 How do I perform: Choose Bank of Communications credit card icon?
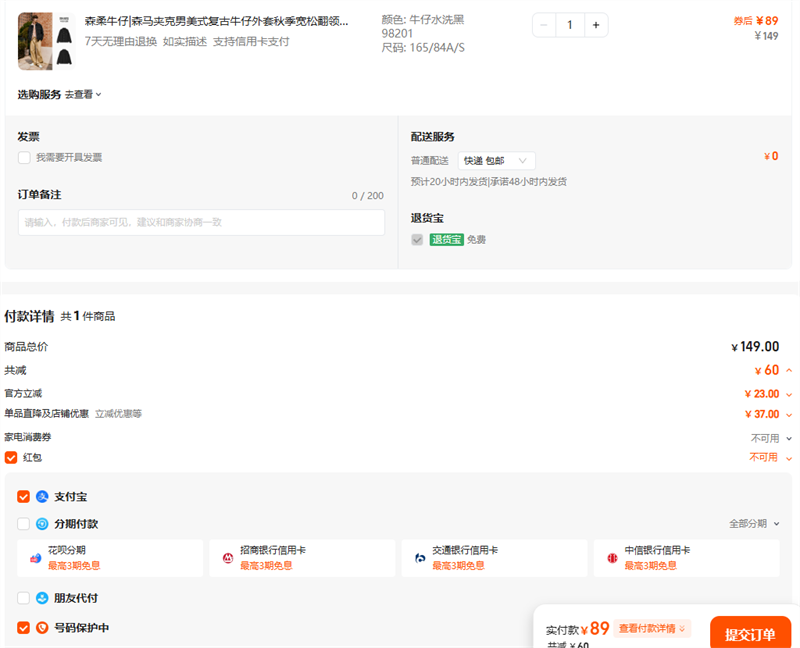coord(421,557)
